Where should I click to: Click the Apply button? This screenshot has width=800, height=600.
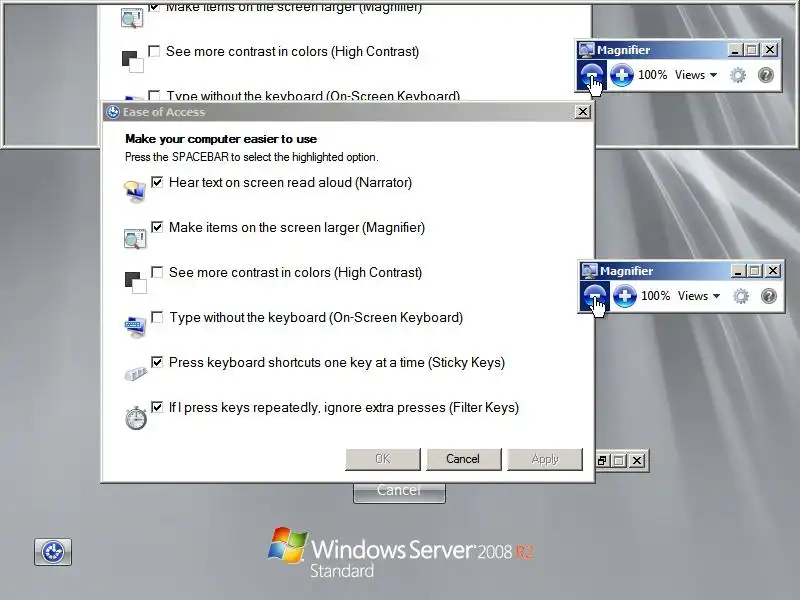545,459
